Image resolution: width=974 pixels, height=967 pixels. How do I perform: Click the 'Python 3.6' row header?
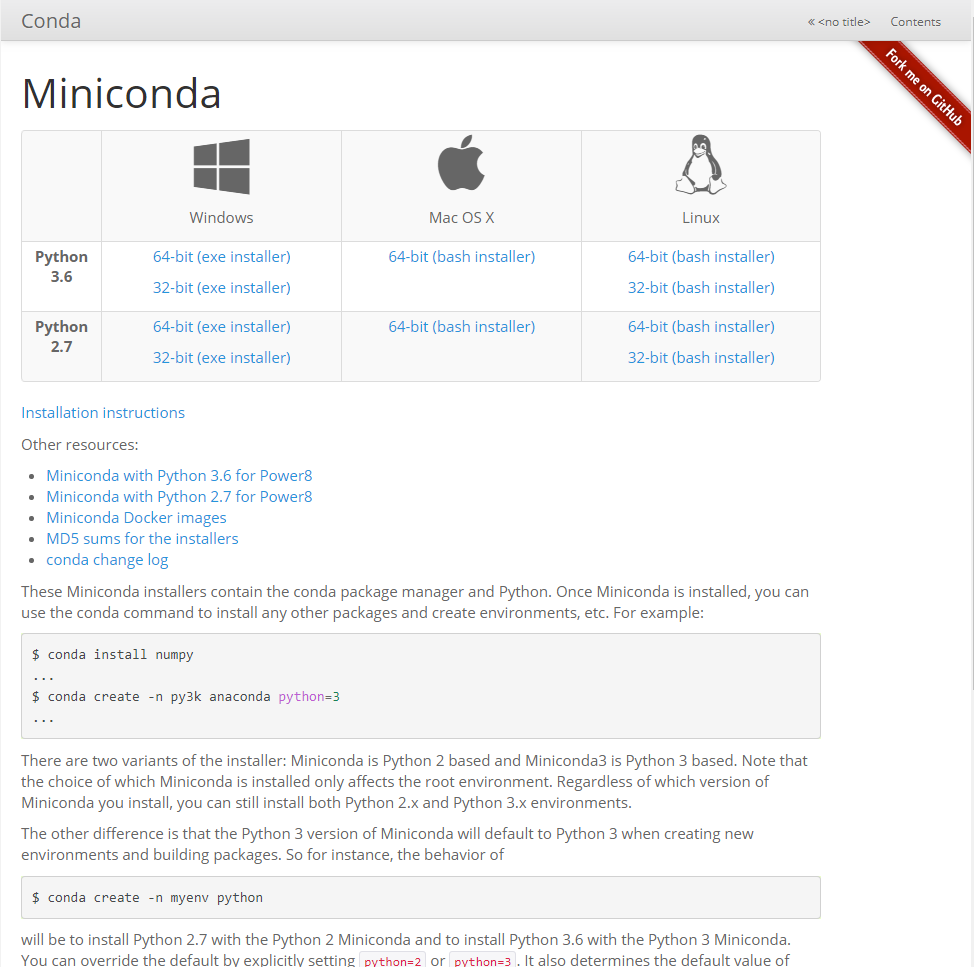click(x=61, y=266)
